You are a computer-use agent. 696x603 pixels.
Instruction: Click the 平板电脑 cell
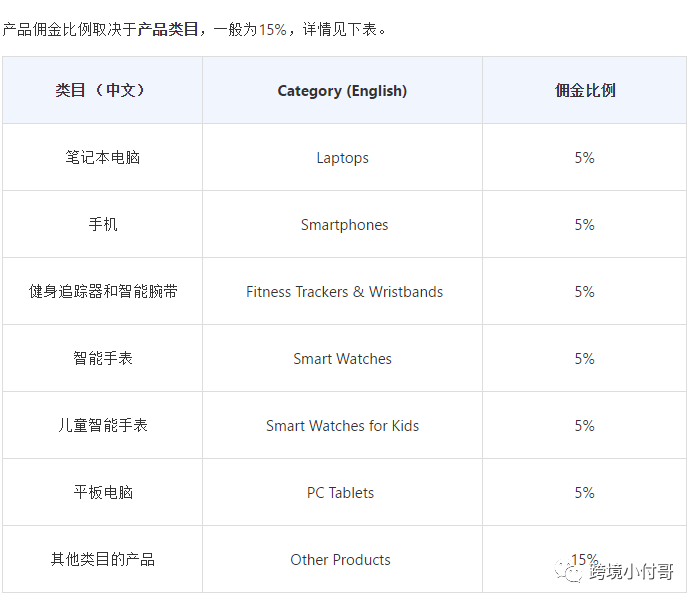click(103, 492)
